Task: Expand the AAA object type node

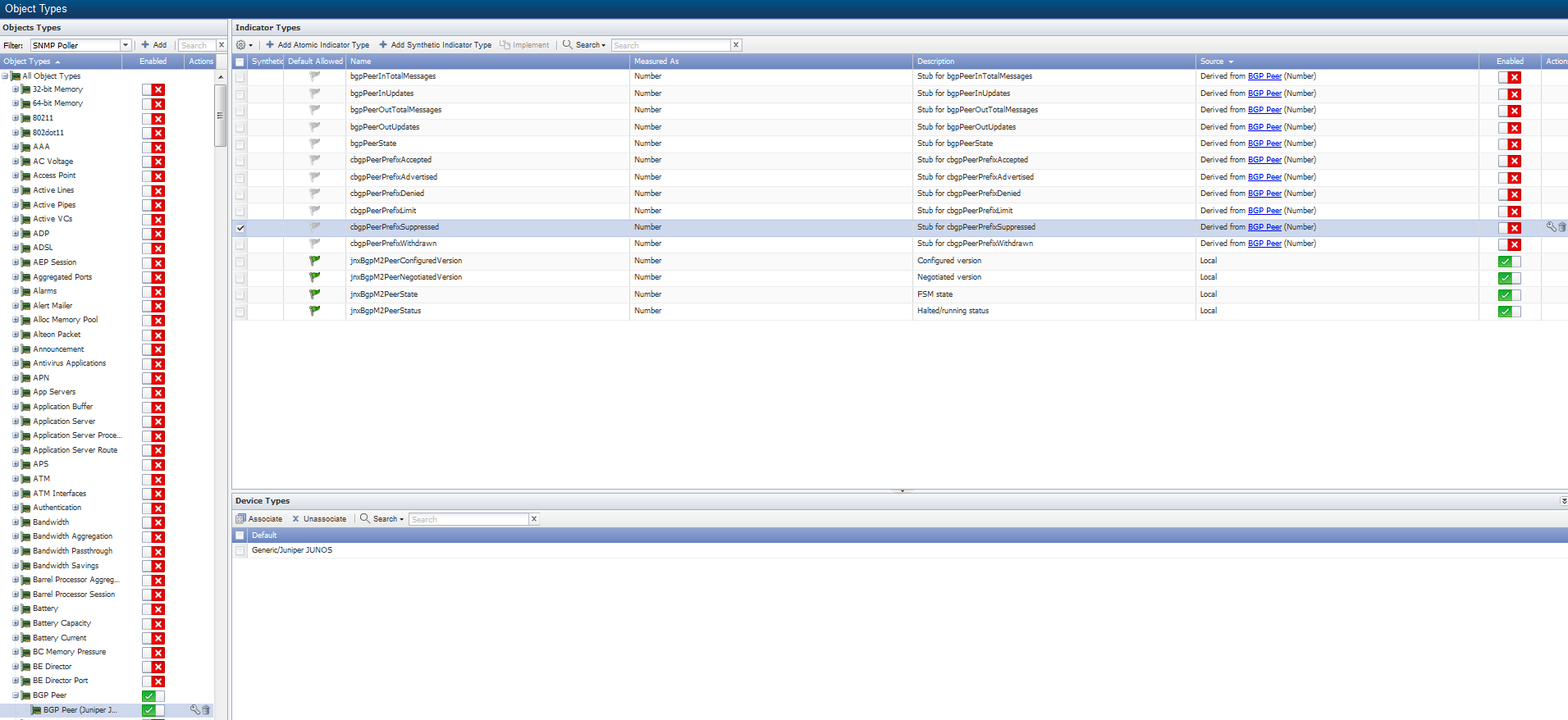Action: click(16, 147)
